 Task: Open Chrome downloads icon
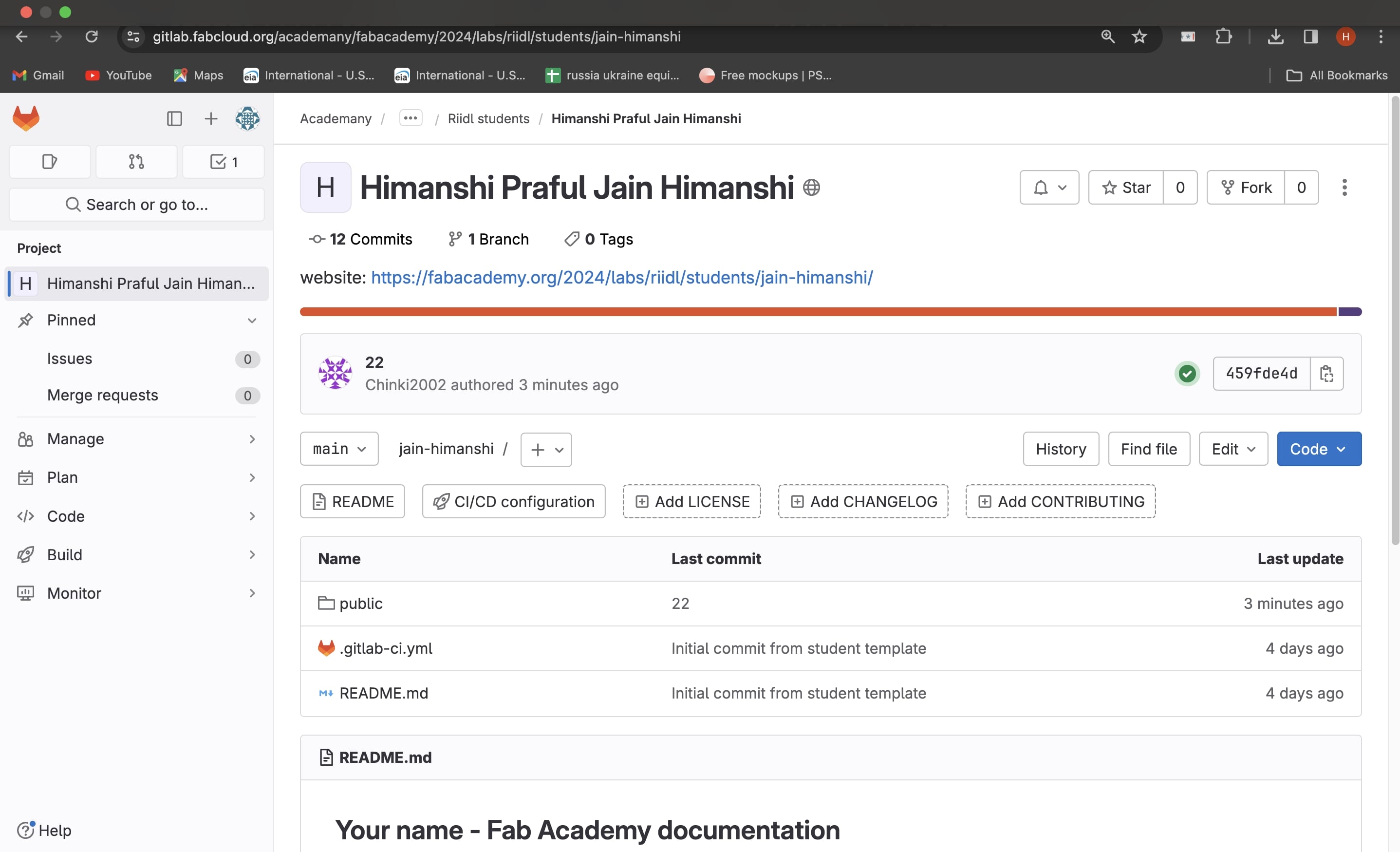point(1275,37)
